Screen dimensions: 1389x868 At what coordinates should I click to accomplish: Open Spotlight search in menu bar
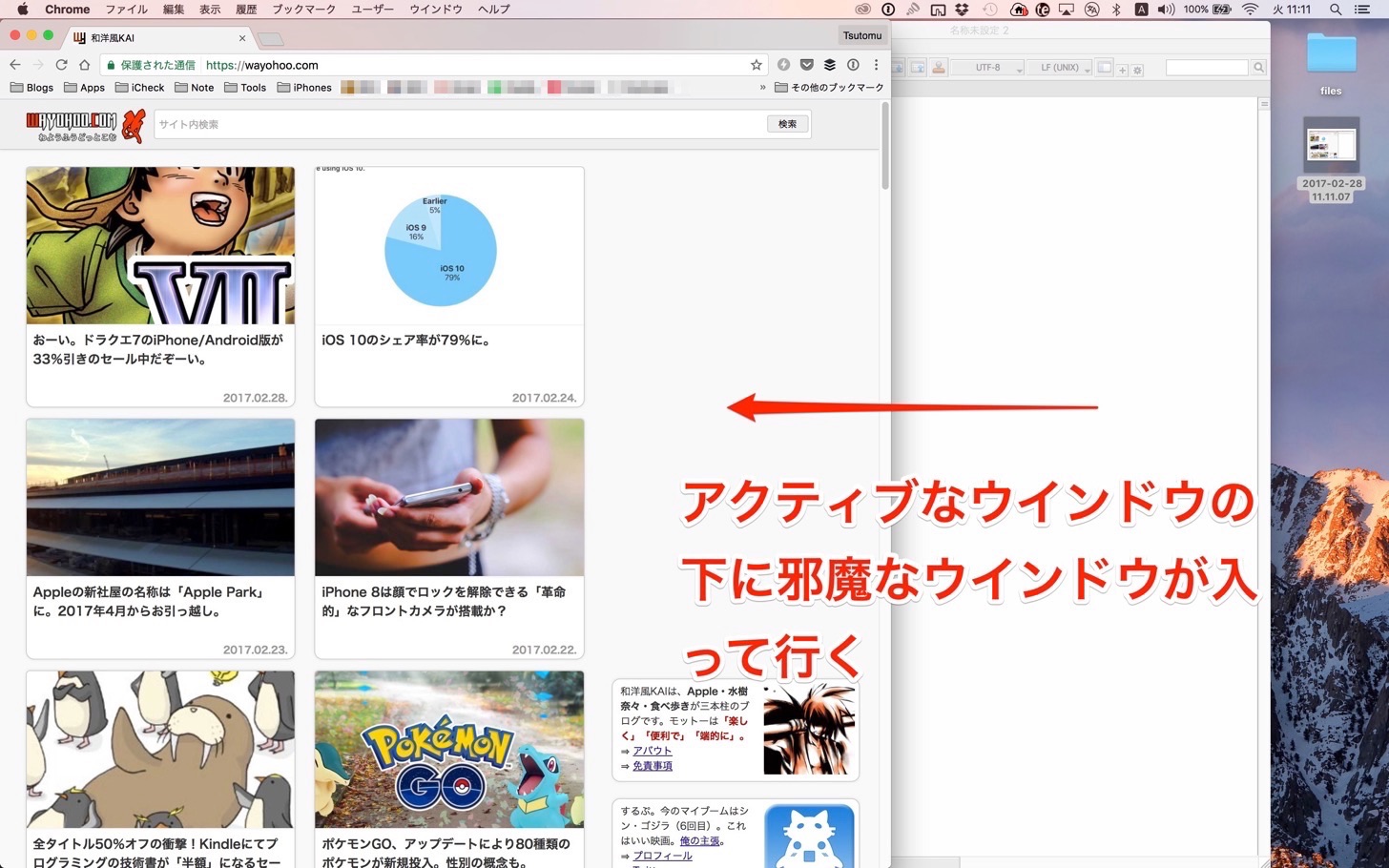click(x=1336, y=10)
